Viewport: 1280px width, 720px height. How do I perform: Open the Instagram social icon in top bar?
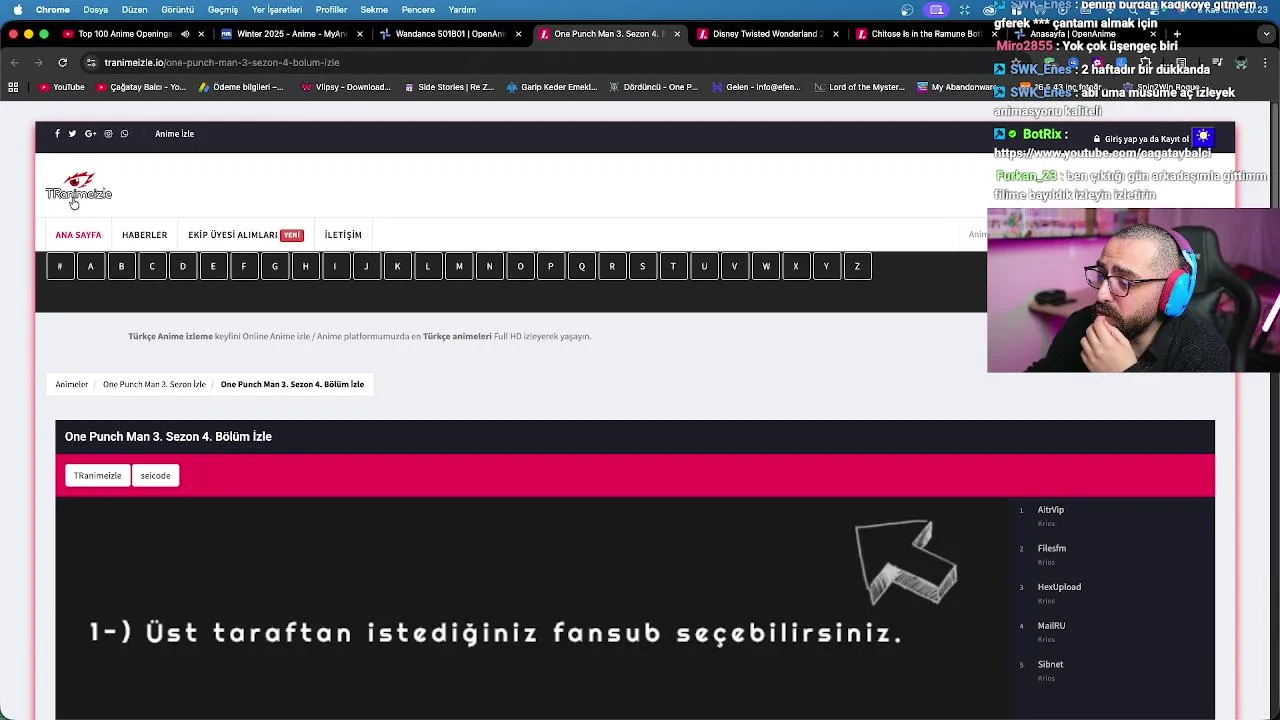(x=108, y=134)
